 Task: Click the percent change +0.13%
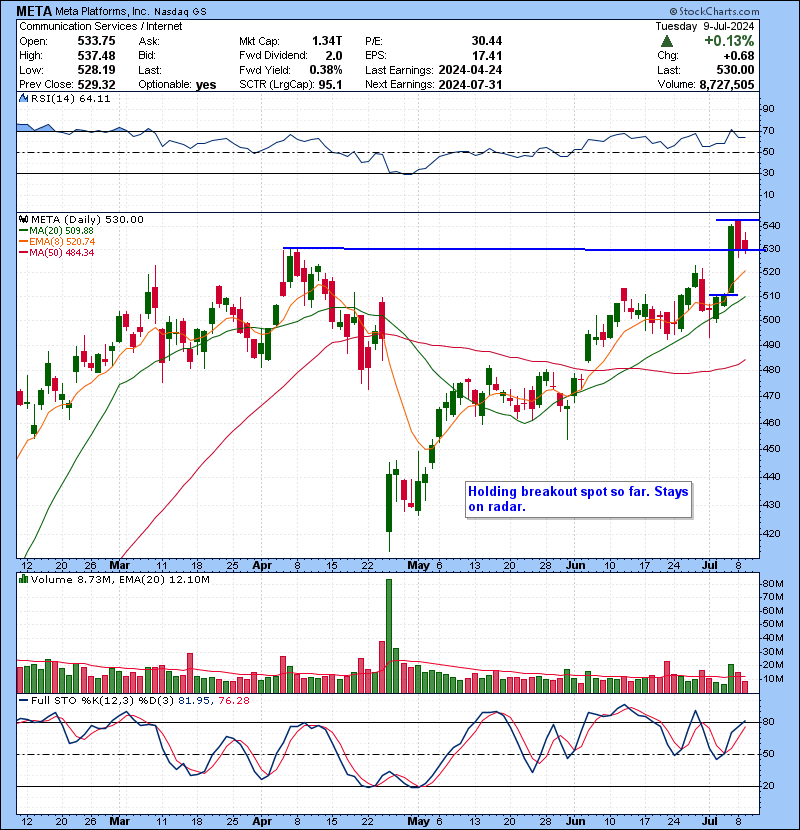729,41
